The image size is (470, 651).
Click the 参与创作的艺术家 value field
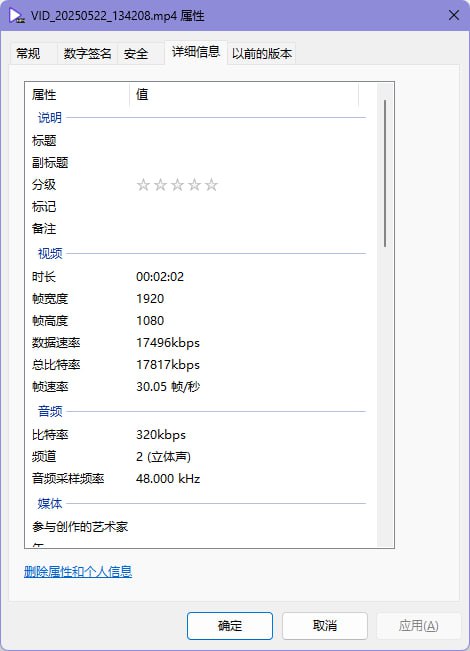[249, 527]
